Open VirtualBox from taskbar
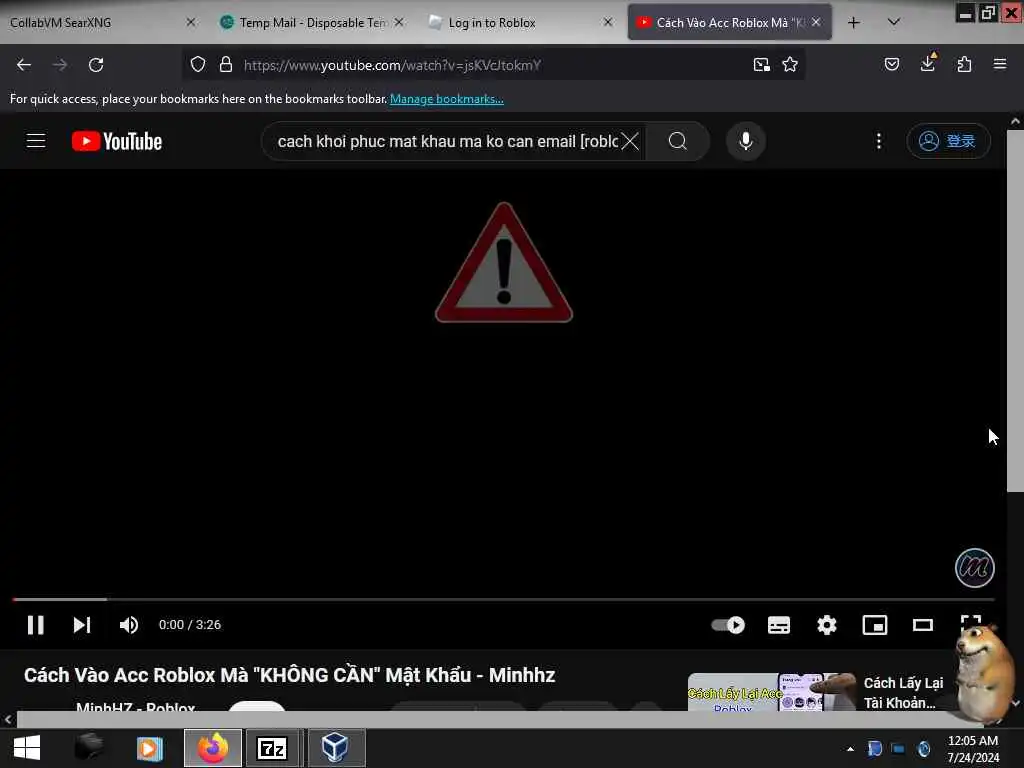 click(x=335, y=748)
